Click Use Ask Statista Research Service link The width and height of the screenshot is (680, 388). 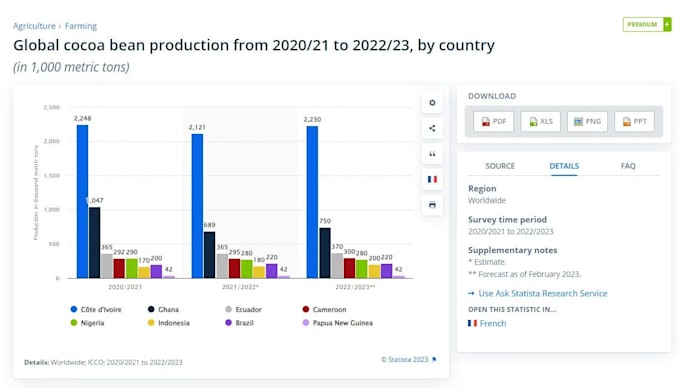[x=543, y=293]
